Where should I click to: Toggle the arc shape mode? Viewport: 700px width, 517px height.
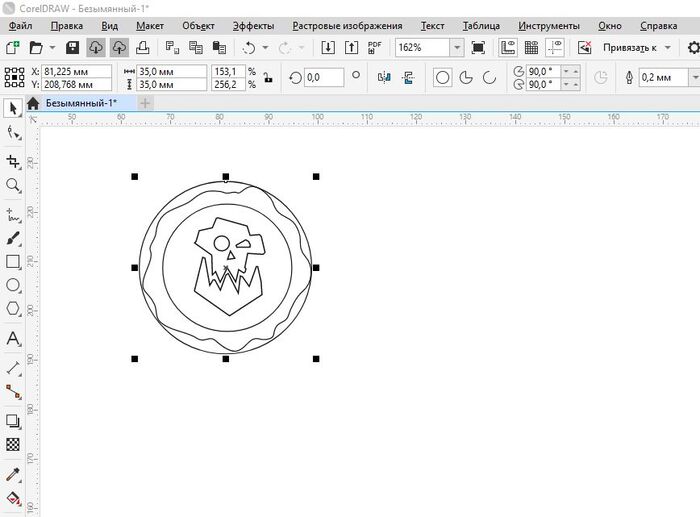489,77
